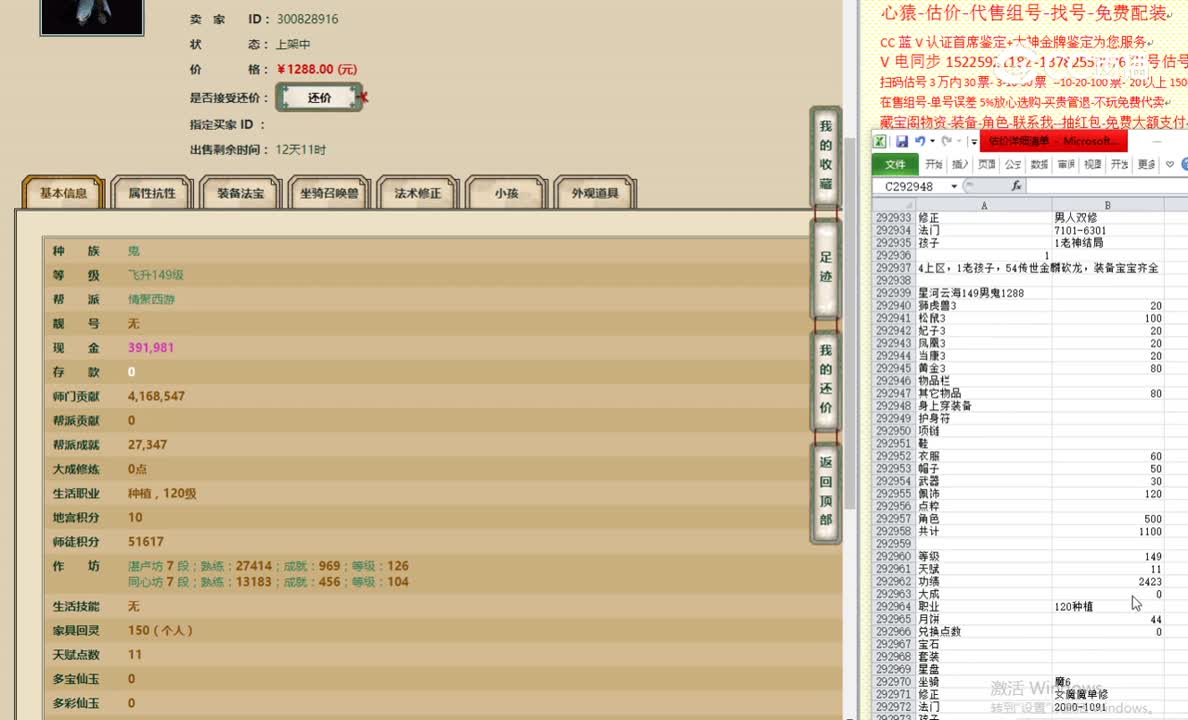The height and width of the screenshot is (720, 1188).
Task: Click the Excel application icon top-left of spreadsheet
Action: (x=879, y=141)
